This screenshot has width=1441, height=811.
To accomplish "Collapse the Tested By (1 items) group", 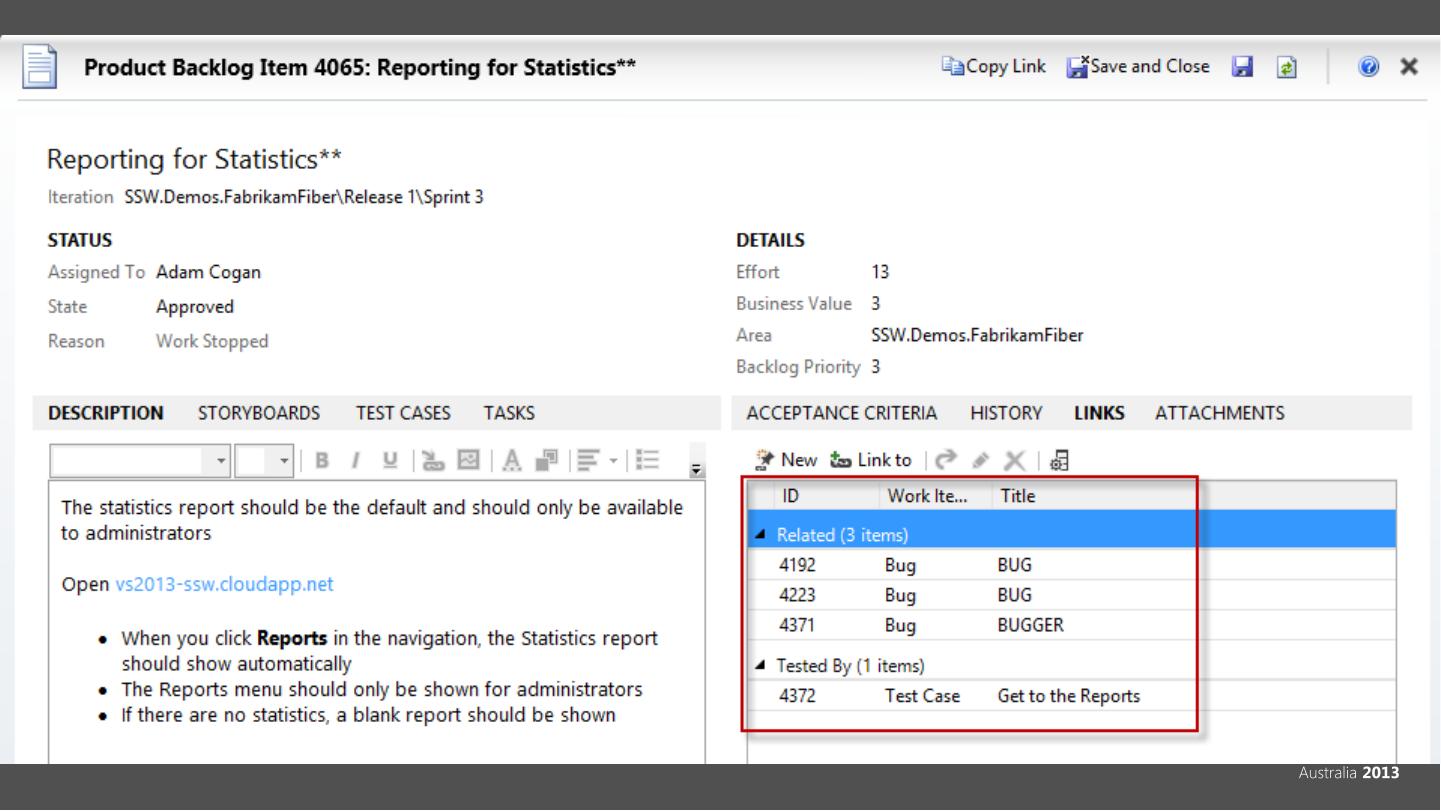I will (x=762, y=666).
